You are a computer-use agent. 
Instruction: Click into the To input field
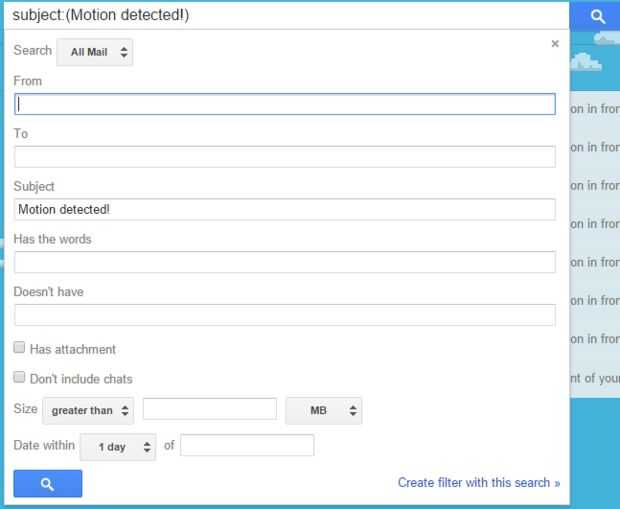pos(285,157)
